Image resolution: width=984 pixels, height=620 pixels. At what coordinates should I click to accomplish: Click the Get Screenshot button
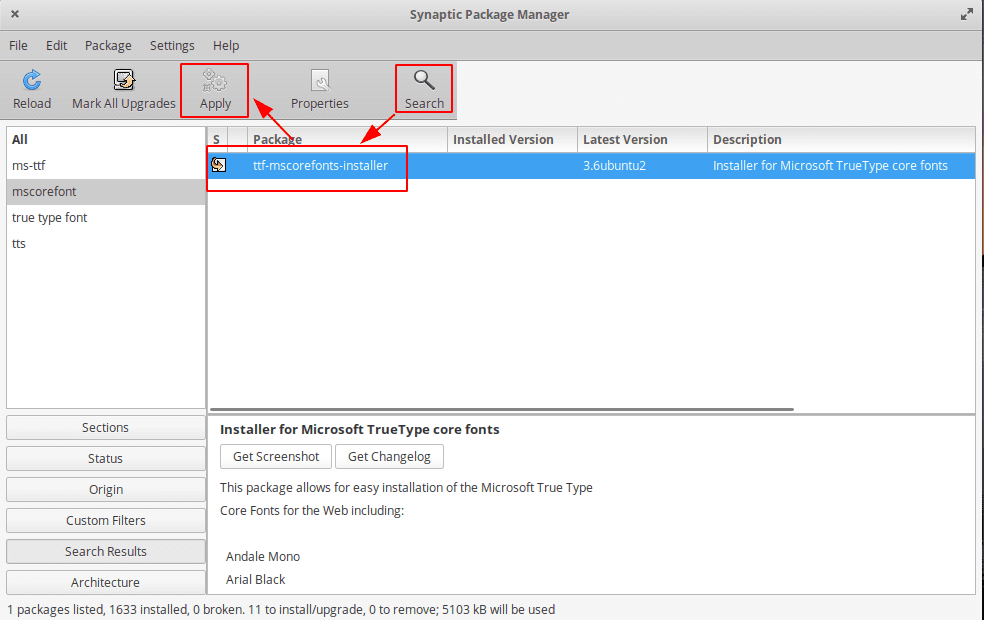(x=275, y=456)
